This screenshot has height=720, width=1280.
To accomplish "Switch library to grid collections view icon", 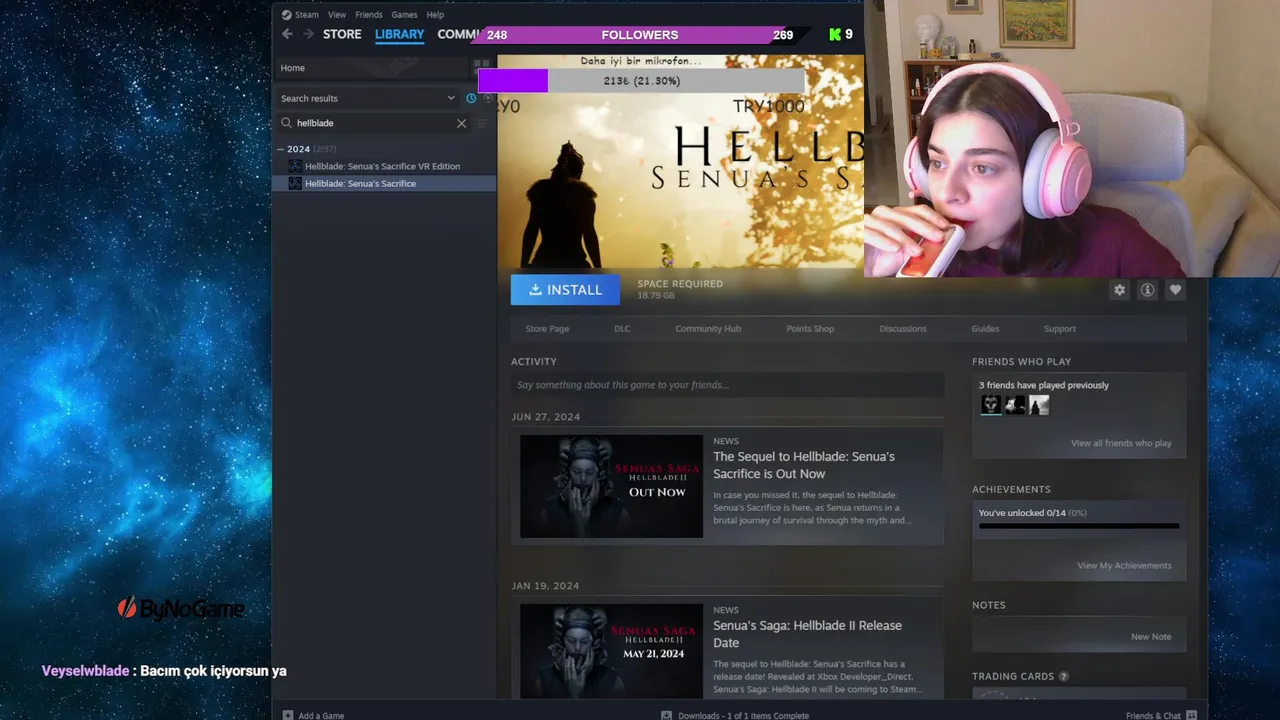I will point(482,68).
